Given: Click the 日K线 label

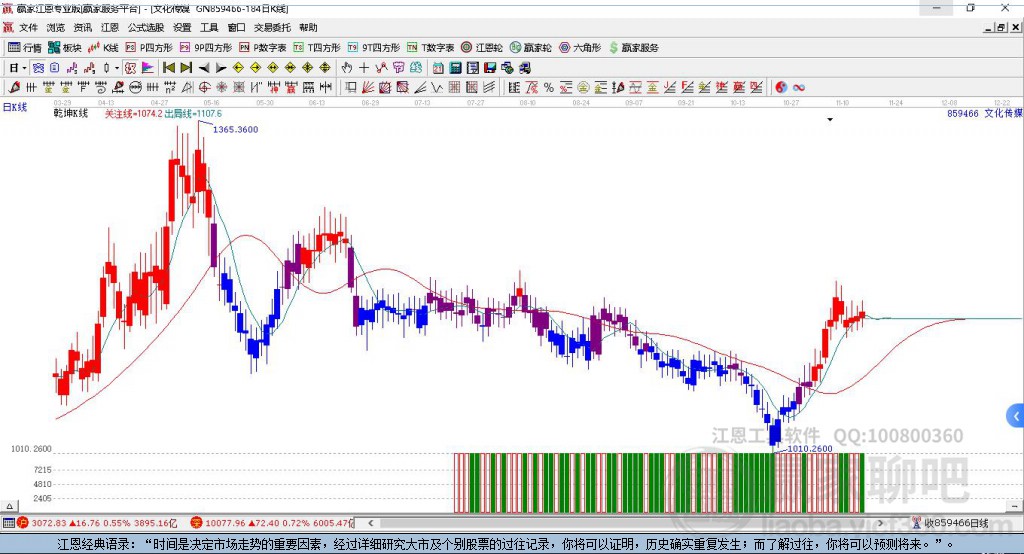Looking at the screenshot, I should (x=15, y=107).
